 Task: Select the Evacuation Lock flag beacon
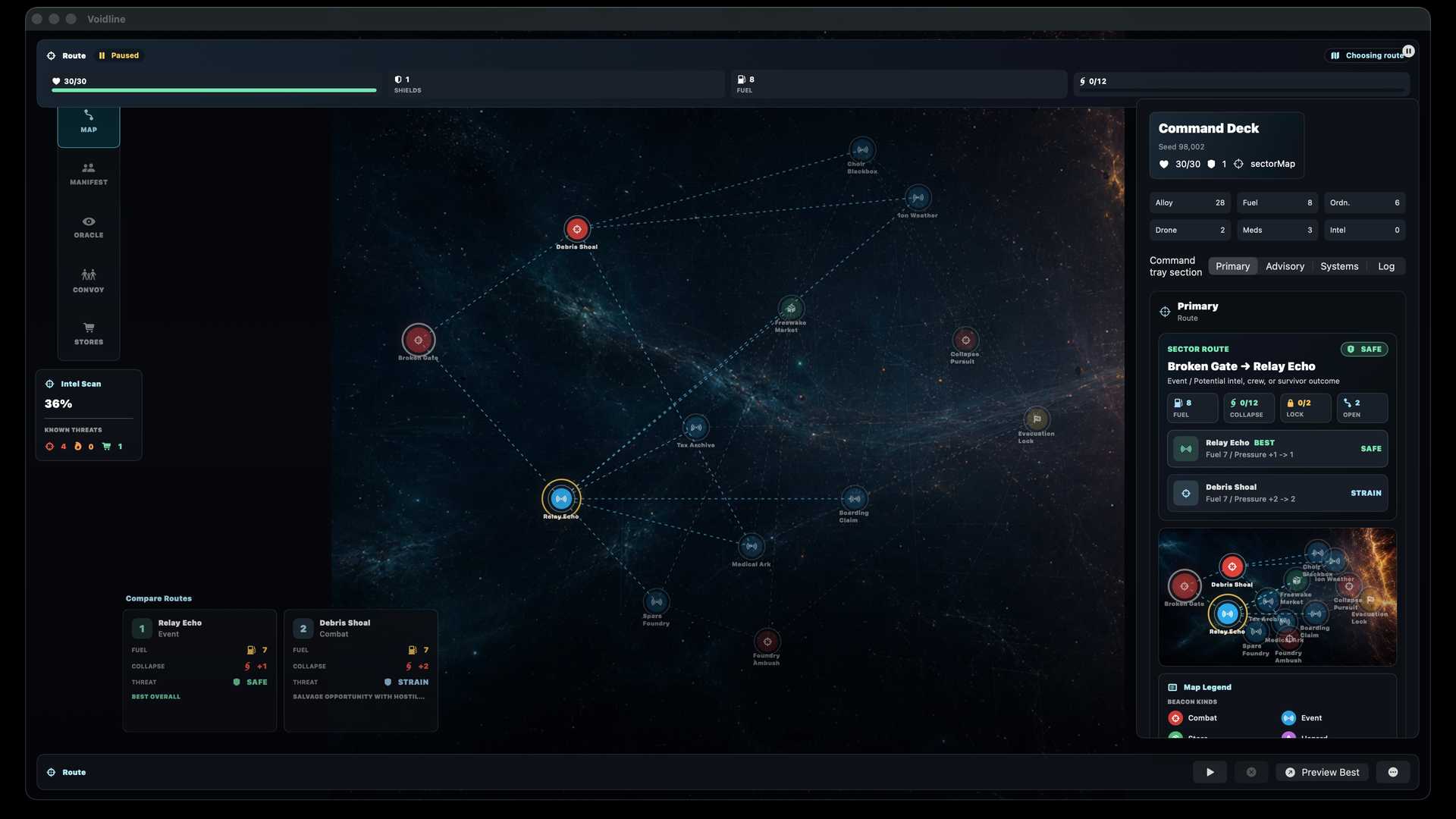coord(1037,419)
